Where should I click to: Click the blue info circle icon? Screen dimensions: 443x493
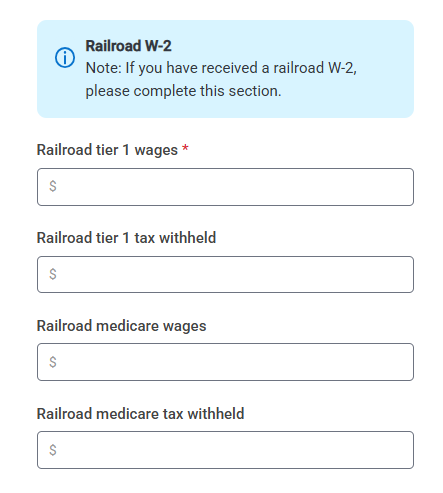tap(65, 57)
